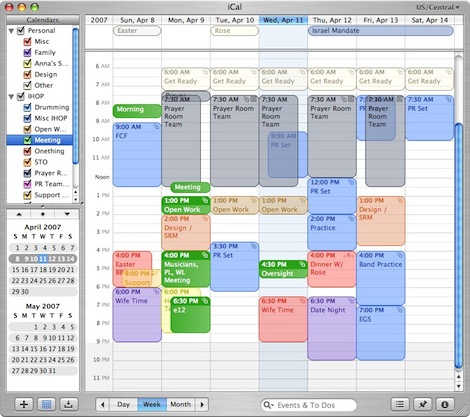Open the event Info drawer button
The width and height of the screenshot is (470, 417).
click(x=445, y=404)
